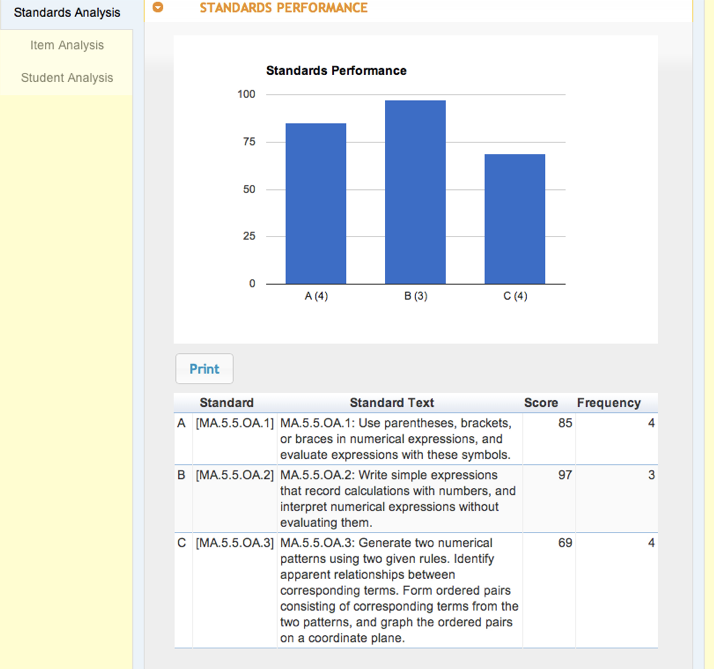Click frequency value 3 in row B

651,475
